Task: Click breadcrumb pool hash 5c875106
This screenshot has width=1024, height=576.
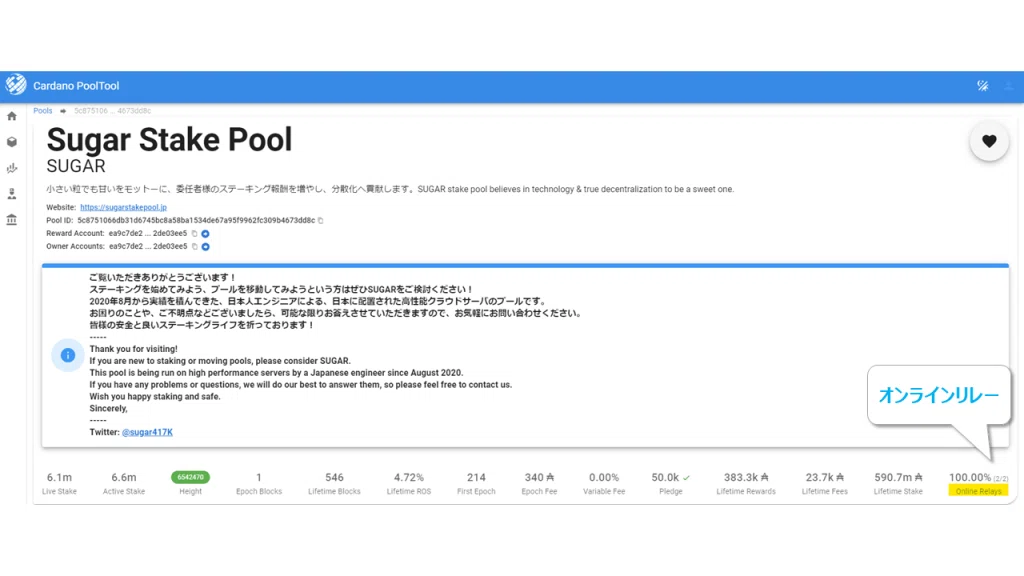Action: (112, 111)
